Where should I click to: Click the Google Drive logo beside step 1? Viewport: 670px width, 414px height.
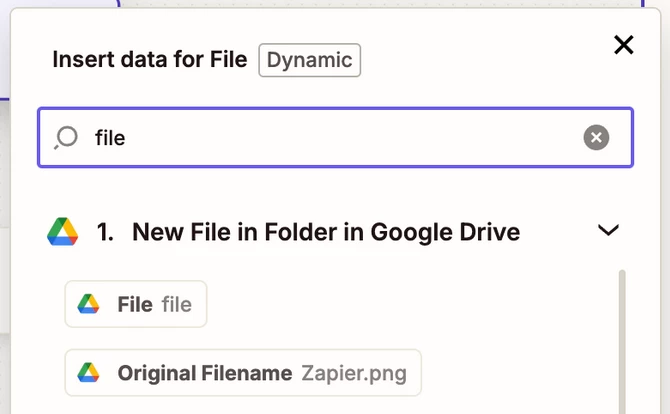pos(62,232)
